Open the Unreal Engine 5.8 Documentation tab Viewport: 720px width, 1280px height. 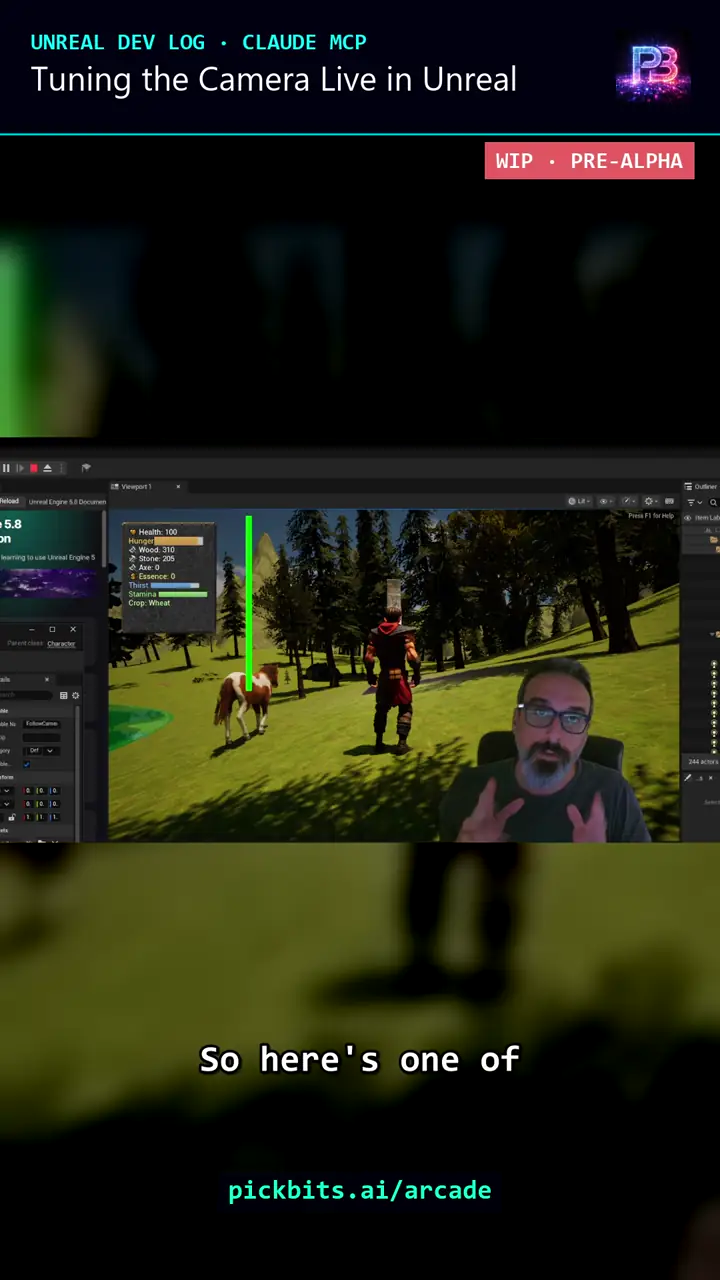point(67,502)
